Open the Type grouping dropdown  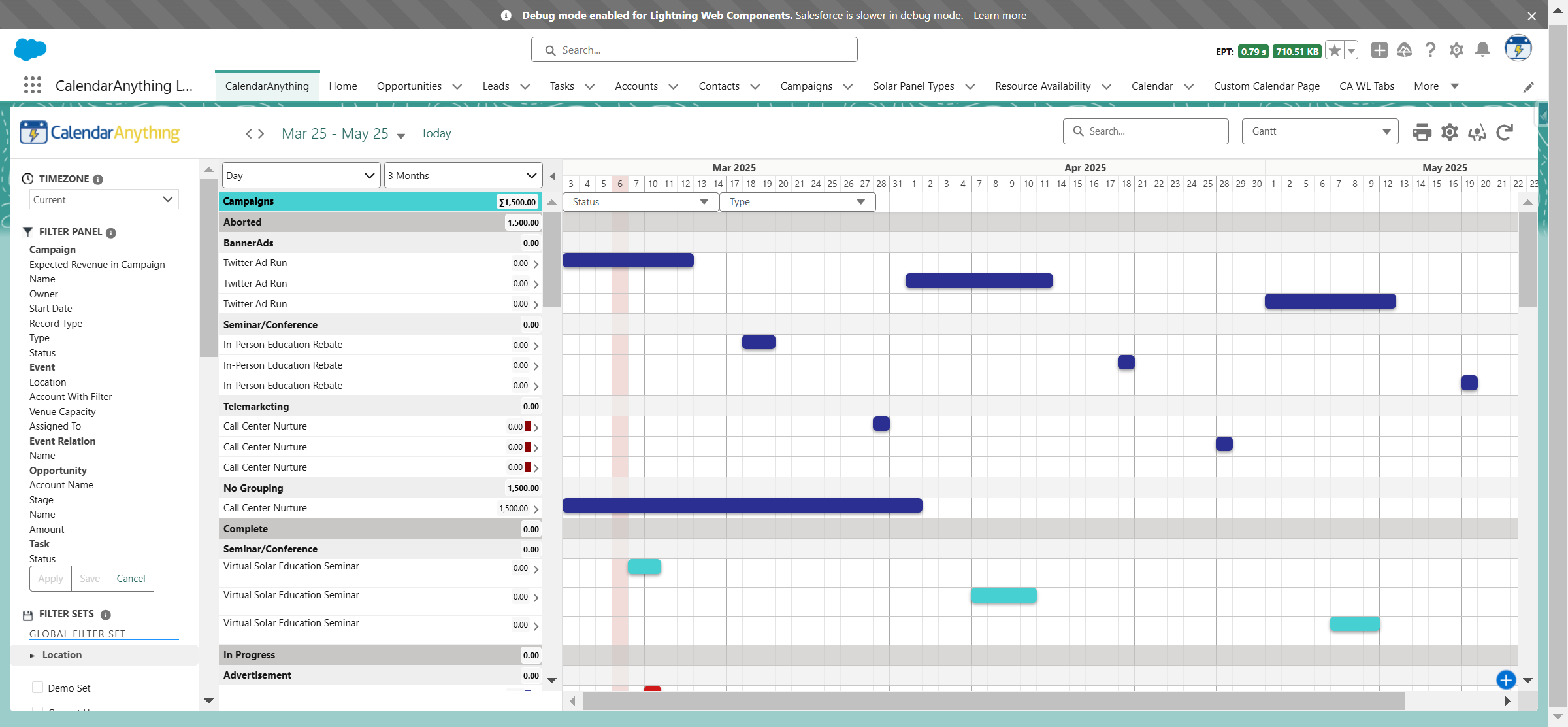(797, 202)
